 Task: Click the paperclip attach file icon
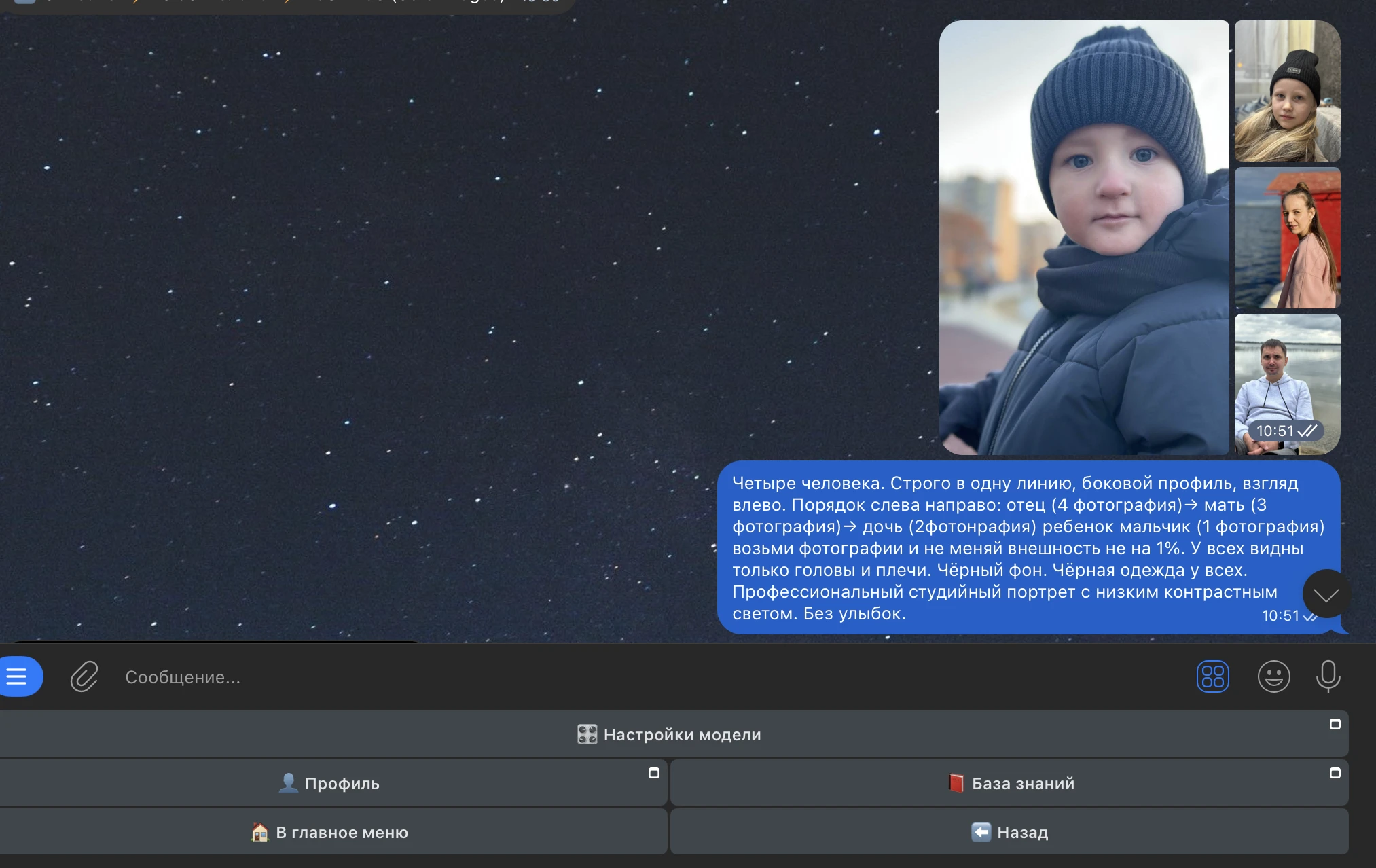pyautogui.click(x=84, y=676)
